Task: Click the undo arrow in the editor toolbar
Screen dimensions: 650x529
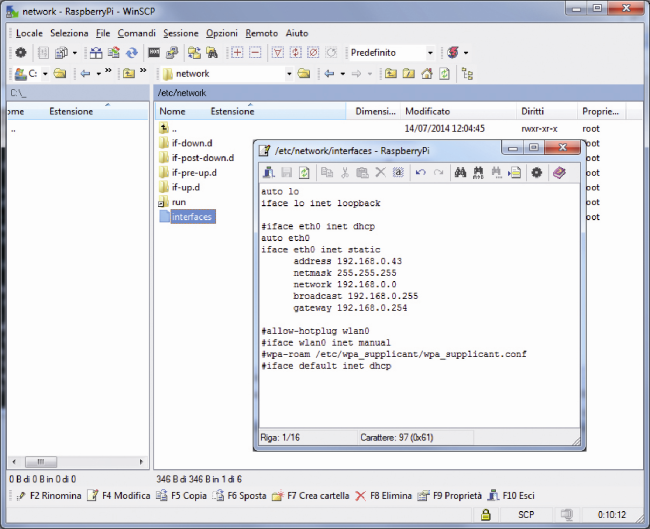Action: [419, 172]
